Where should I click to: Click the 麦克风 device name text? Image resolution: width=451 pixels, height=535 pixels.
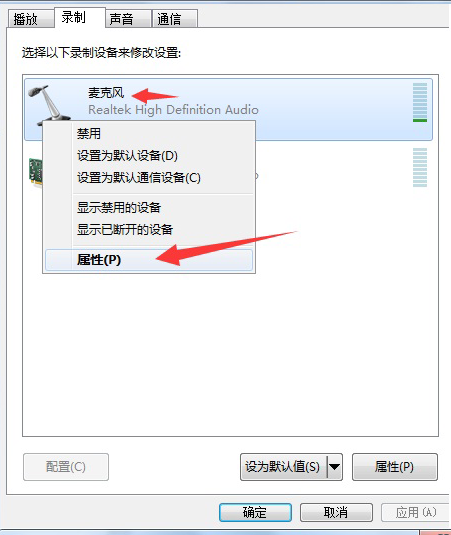(x=106, y=93)
